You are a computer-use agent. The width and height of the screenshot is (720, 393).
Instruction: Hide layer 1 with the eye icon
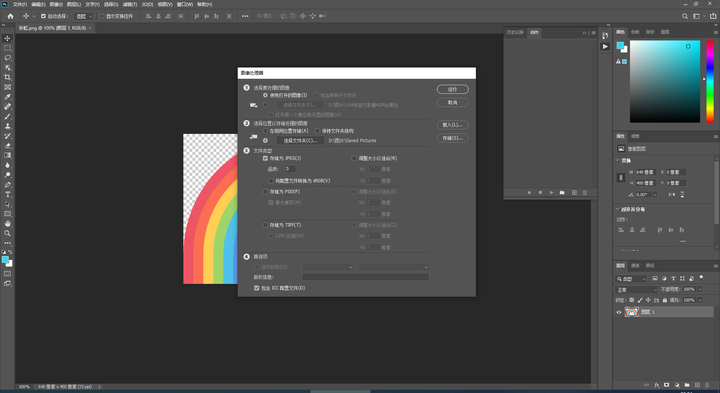coord(619,312)
